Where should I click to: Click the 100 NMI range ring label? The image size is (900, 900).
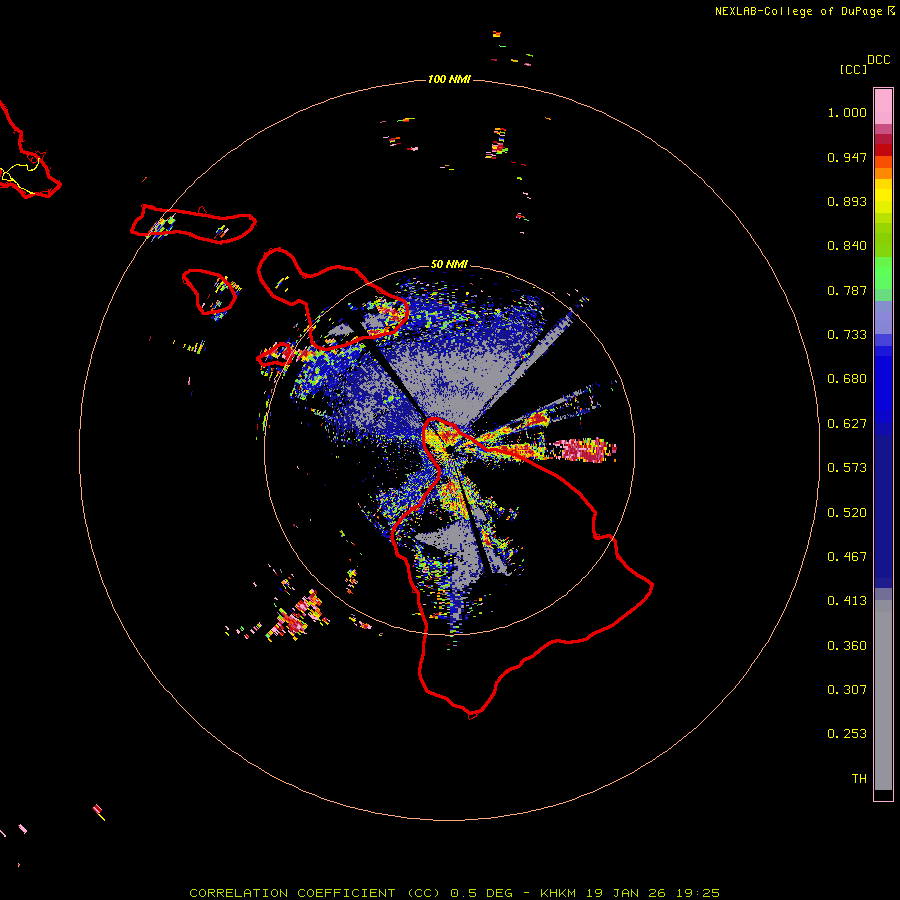pos(449,79)
